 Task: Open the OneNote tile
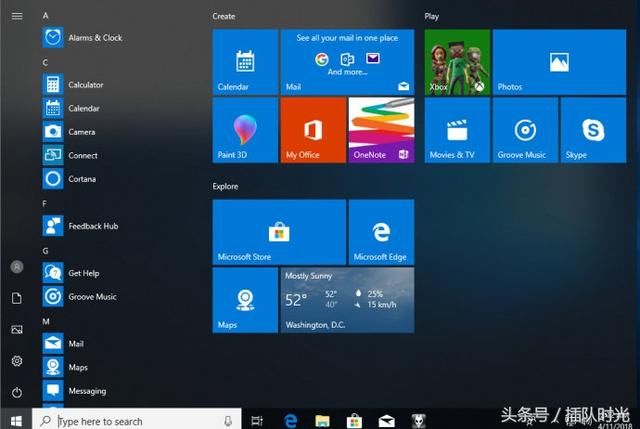pos(382,130)
